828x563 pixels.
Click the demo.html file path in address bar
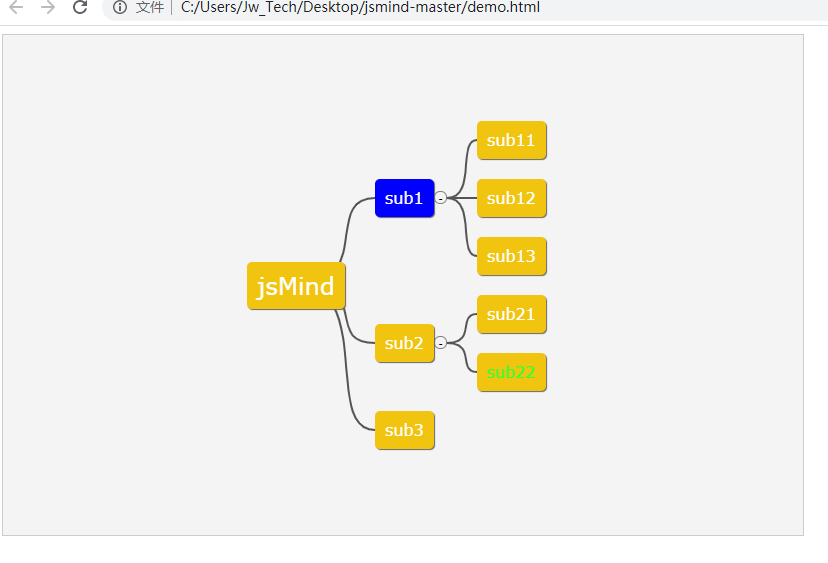pos(360,7)
